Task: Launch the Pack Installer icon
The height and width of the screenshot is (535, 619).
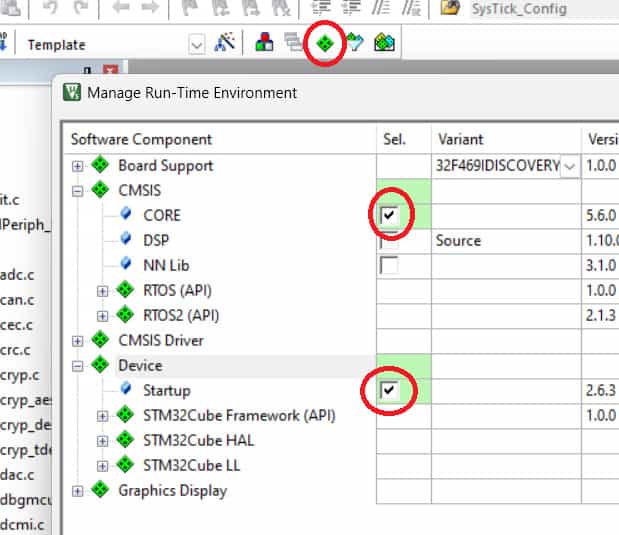Action: click(384, 43)
